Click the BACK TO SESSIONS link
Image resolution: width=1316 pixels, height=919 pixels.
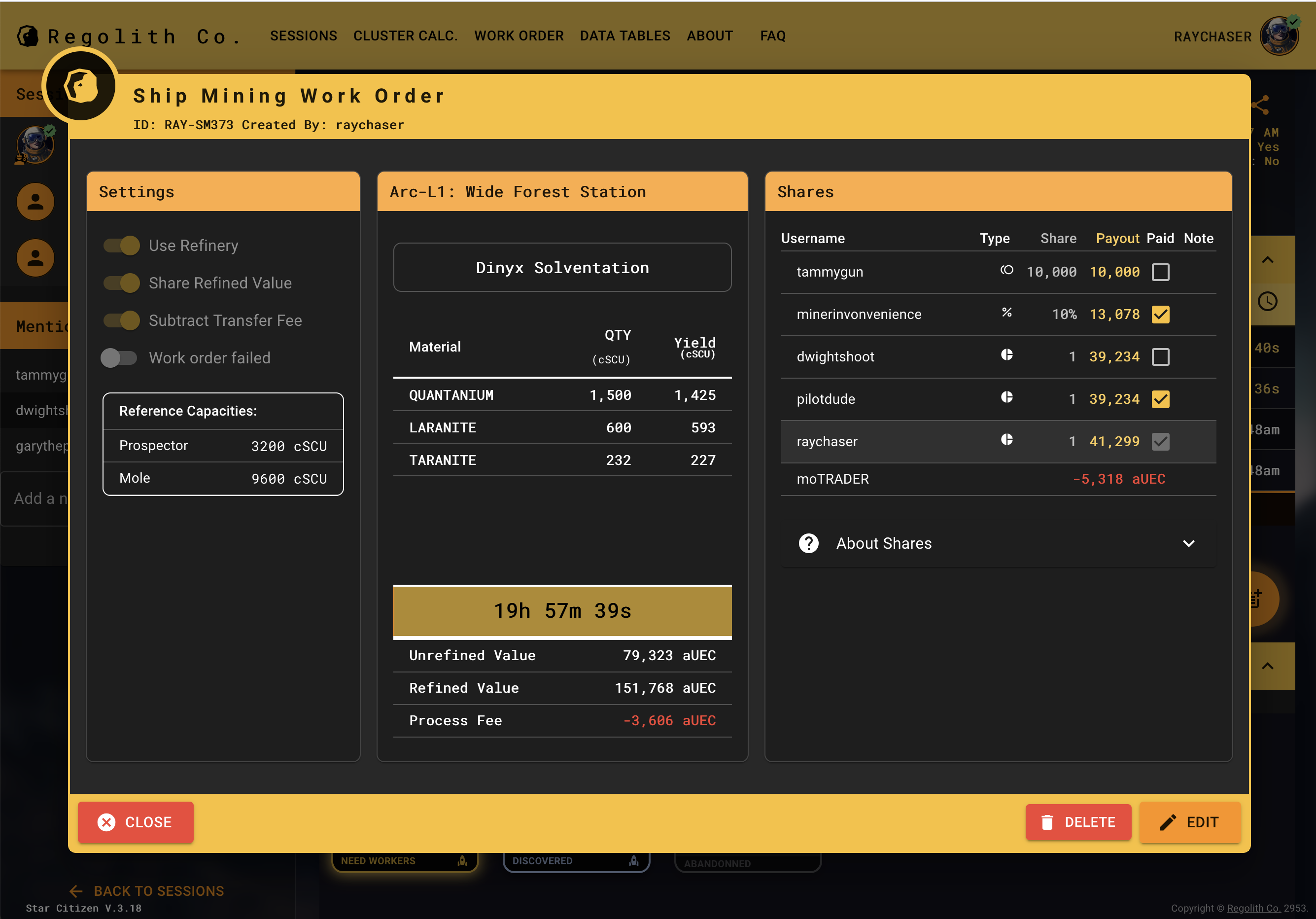click(x=146, y=891)
